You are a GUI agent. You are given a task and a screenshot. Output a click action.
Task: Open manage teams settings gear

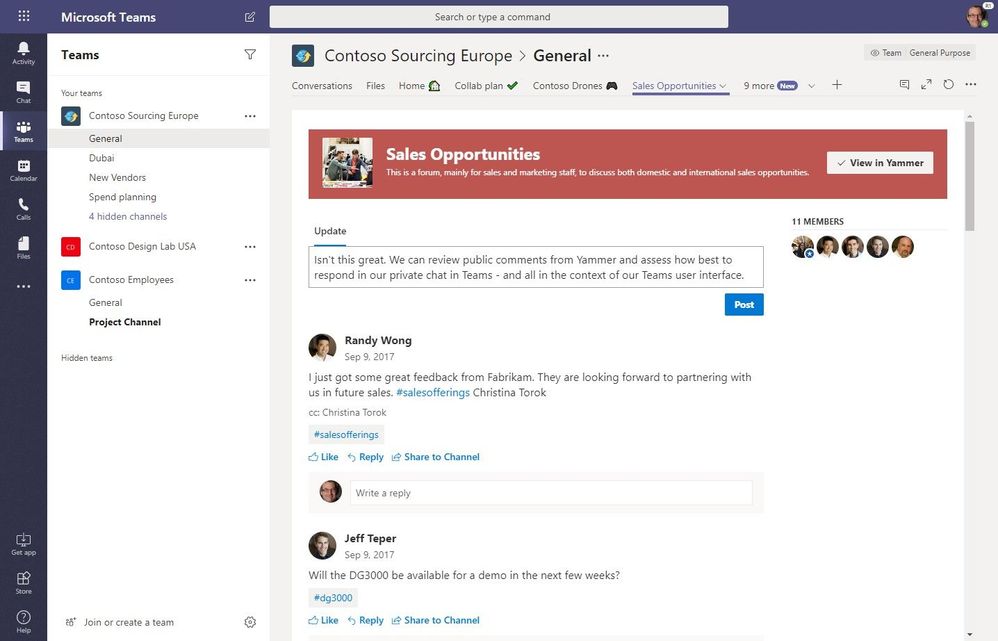click(x=250, y=622)
